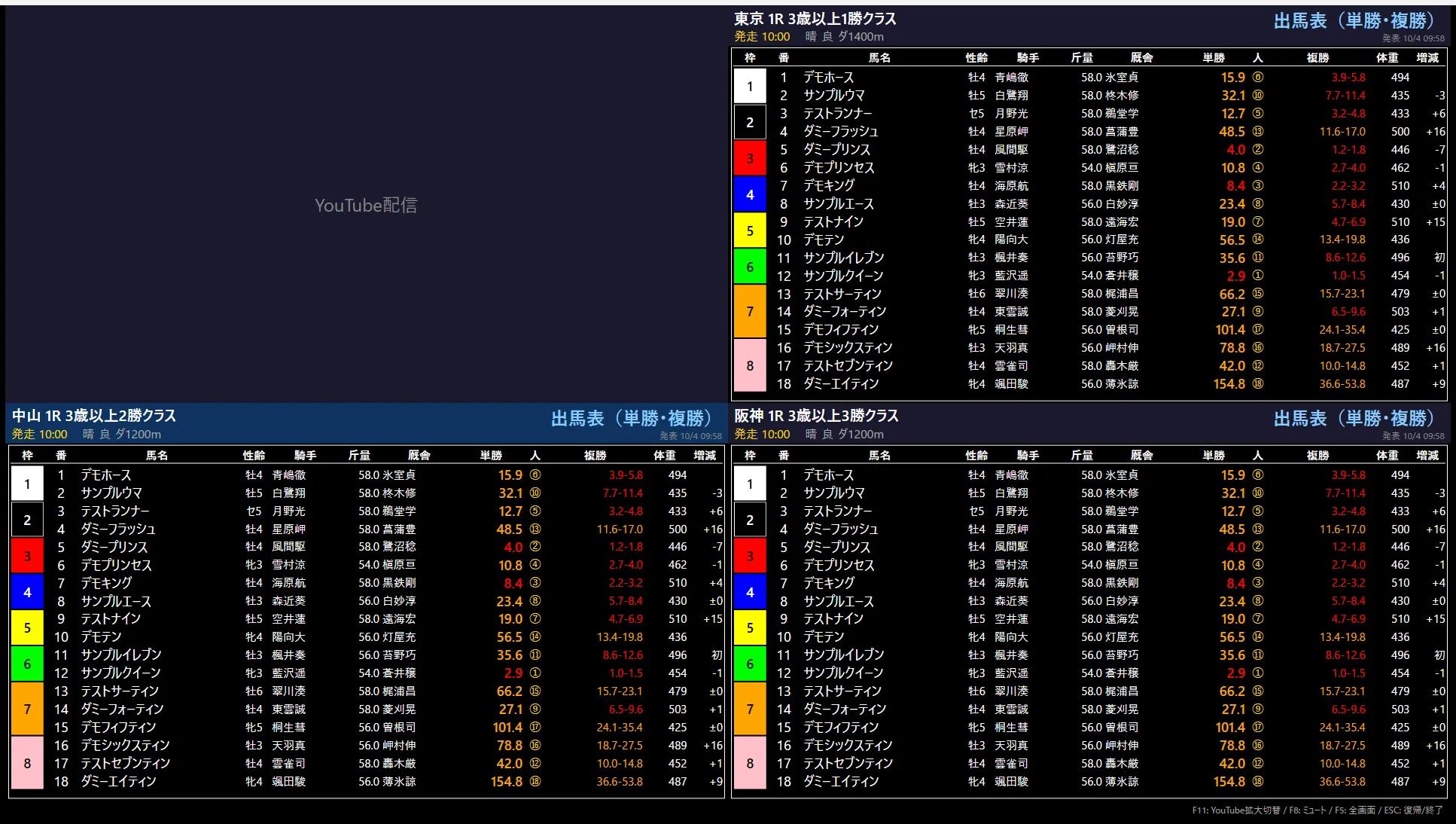Screen dimensions: 1456x824
Task: Click win odds 101.4 in 阪神 panel
Action: [x=1230, y=728]
